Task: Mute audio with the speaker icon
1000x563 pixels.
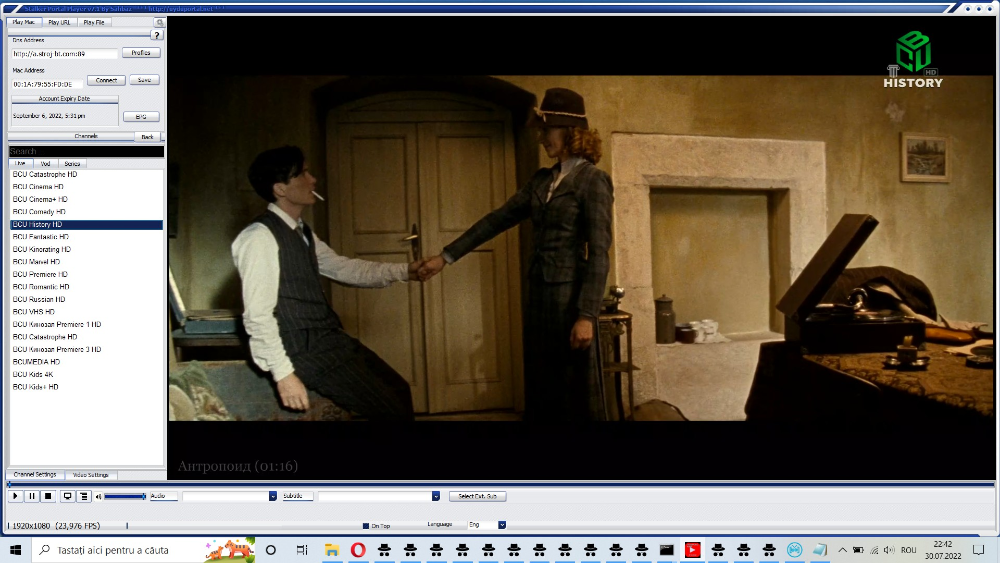Action: pyautogui.click(x=98, y=497)
